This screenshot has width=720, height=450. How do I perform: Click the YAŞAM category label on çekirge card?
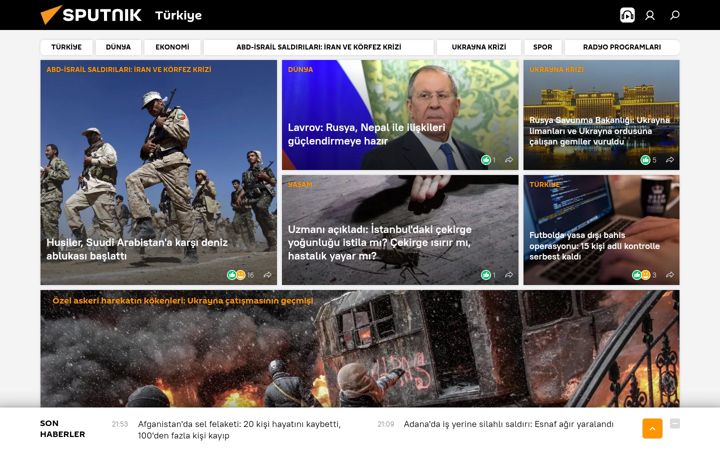(x=300, y=184)
